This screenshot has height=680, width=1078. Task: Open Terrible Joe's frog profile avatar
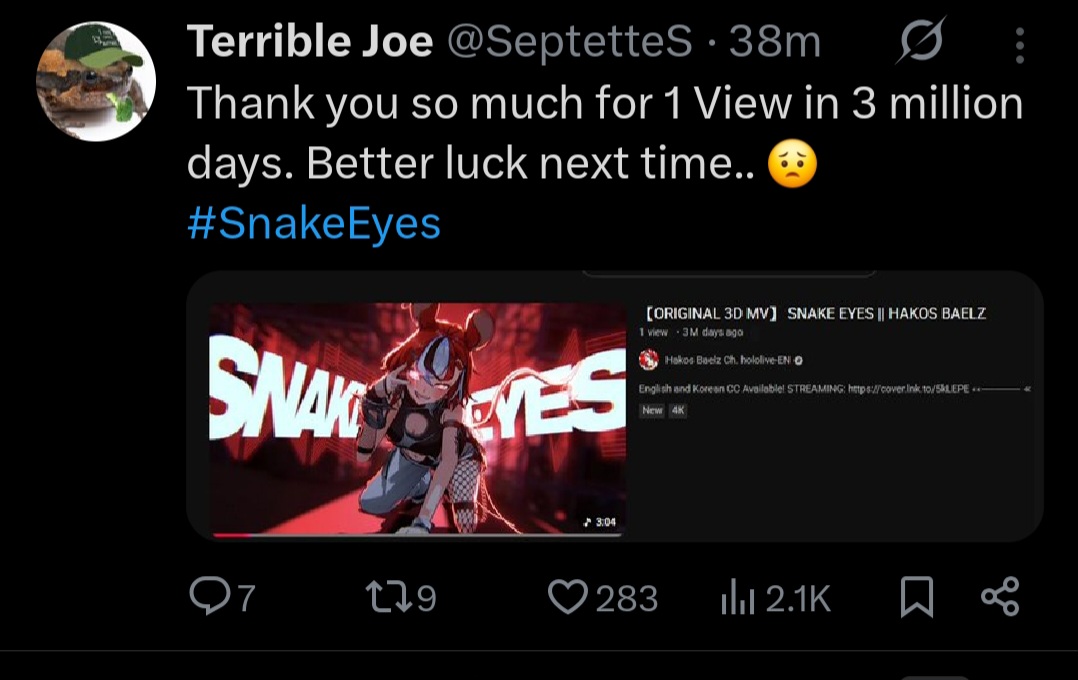pyautogui.click(x=96, y=82)
